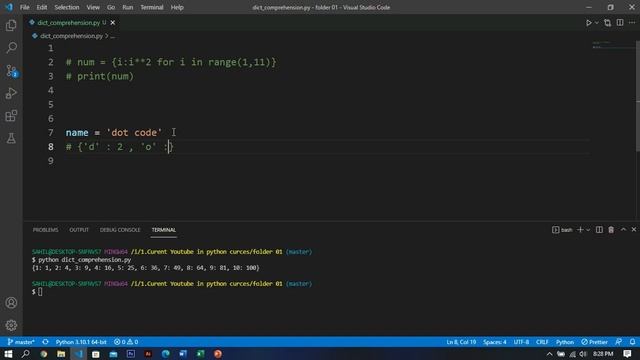The height and width of the screenshot is (360, 640).
Task: Click the master branch status item
Action: click(21, 342)
